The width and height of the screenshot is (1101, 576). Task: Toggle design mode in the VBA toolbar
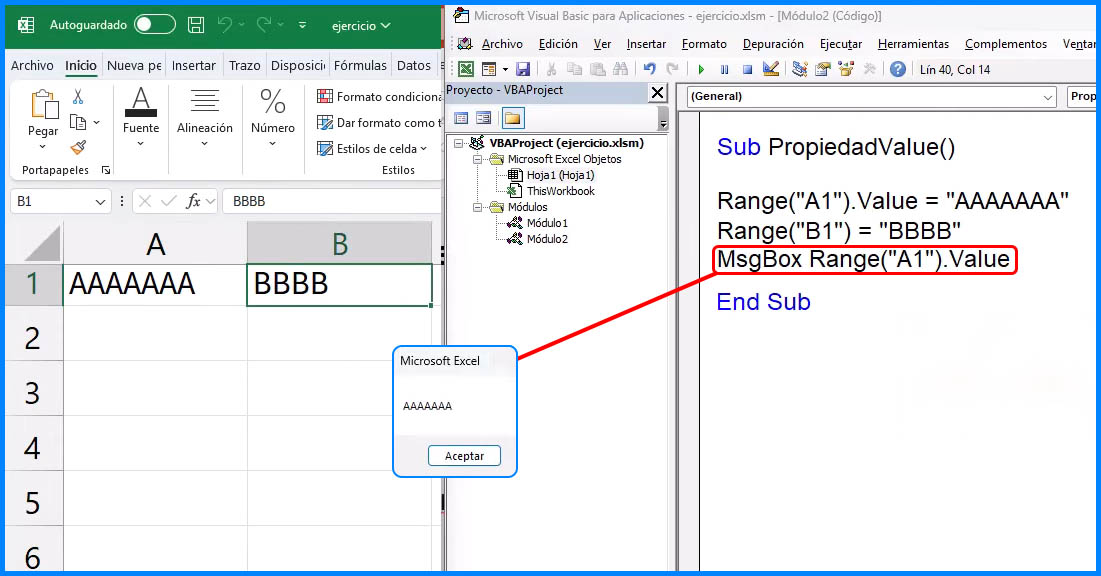click(770, 68)
